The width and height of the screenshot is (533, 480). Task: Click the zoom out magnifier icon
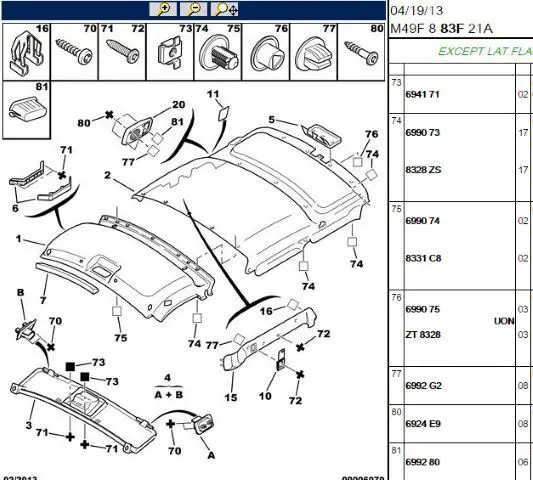[193, 9]
